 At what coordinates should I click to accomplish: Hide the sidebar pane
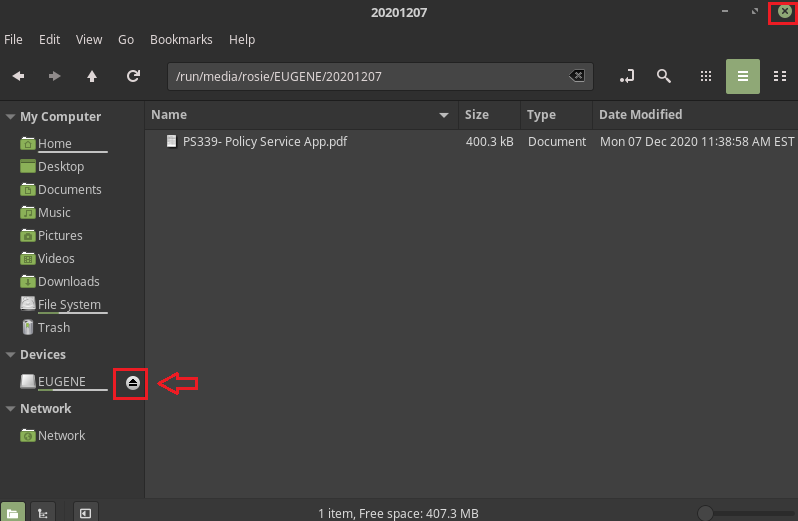(x=86, y=513)
